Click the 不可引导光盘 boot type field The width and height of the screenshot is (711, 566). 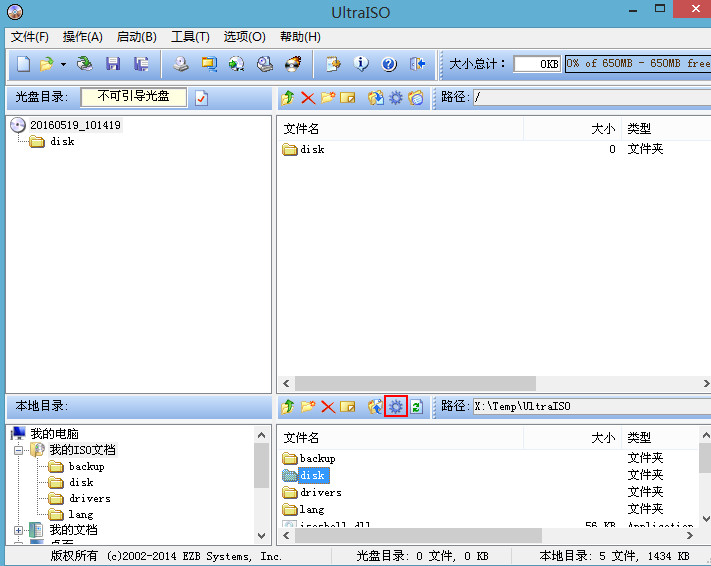click(x=133, y=97)
